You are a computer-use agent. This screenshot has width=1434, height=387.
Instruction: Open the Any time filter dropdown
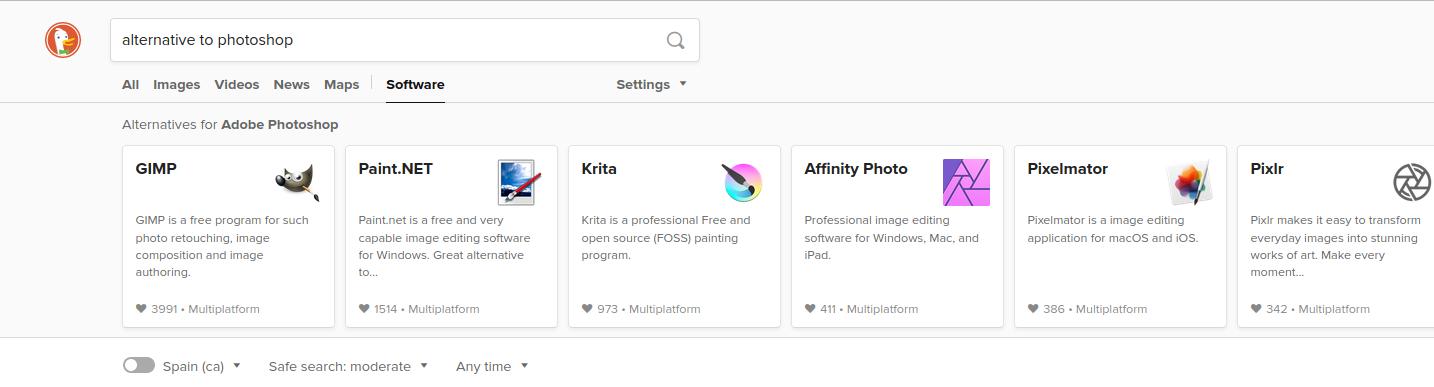click(x=492, y=367)
